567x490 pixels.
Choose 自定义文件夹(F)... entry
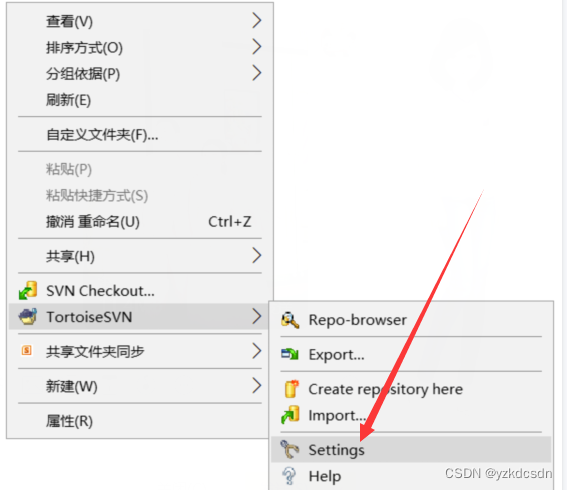click(x=140, y=135)
